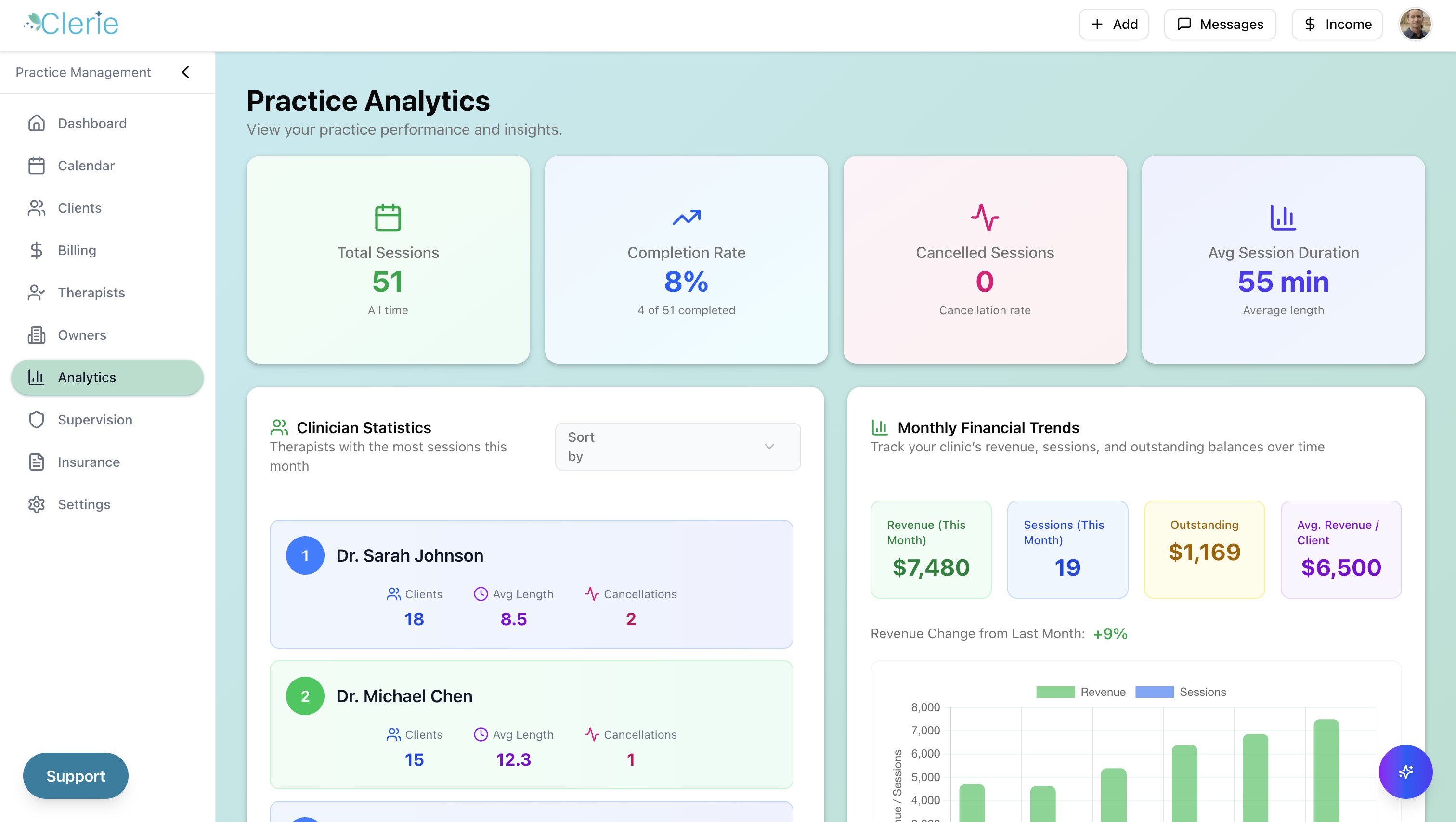Click the AI sparkle assistant button

click(x=1406, y=772)
